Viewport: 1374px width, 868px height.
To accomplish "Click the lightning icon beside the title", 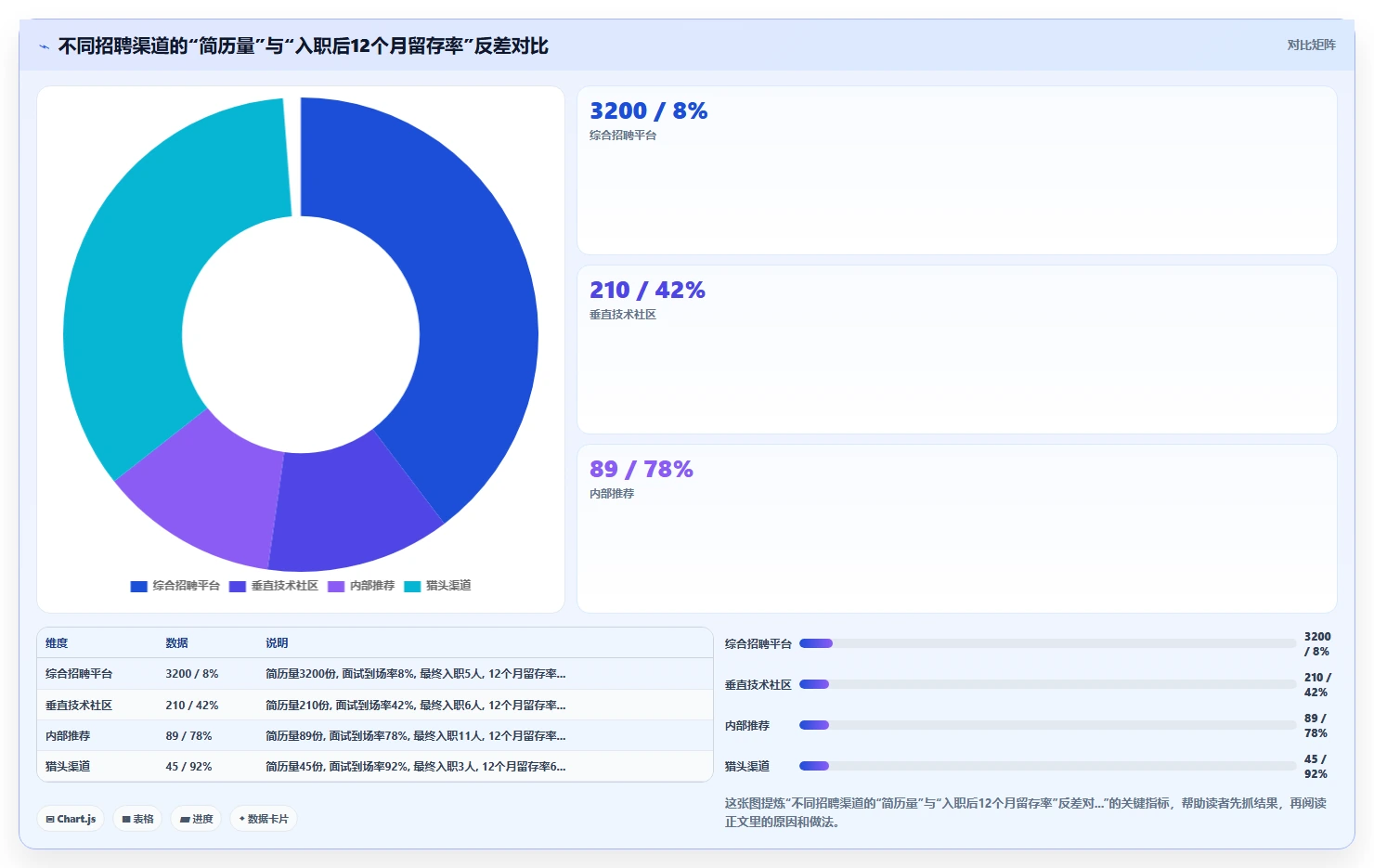I will pos(44,46).
